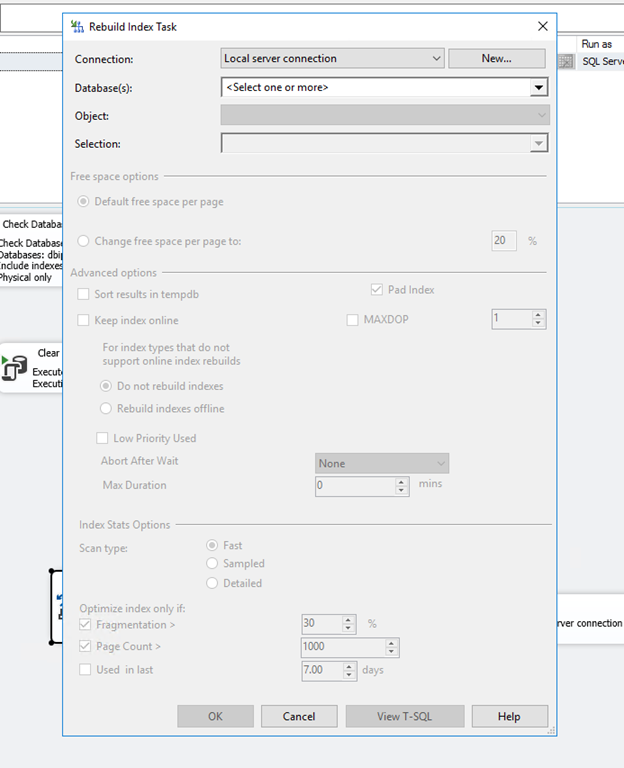Click the Rebuild Index Task title icon
The width and height of the screenshot is (624, 768).
[77, 26]
